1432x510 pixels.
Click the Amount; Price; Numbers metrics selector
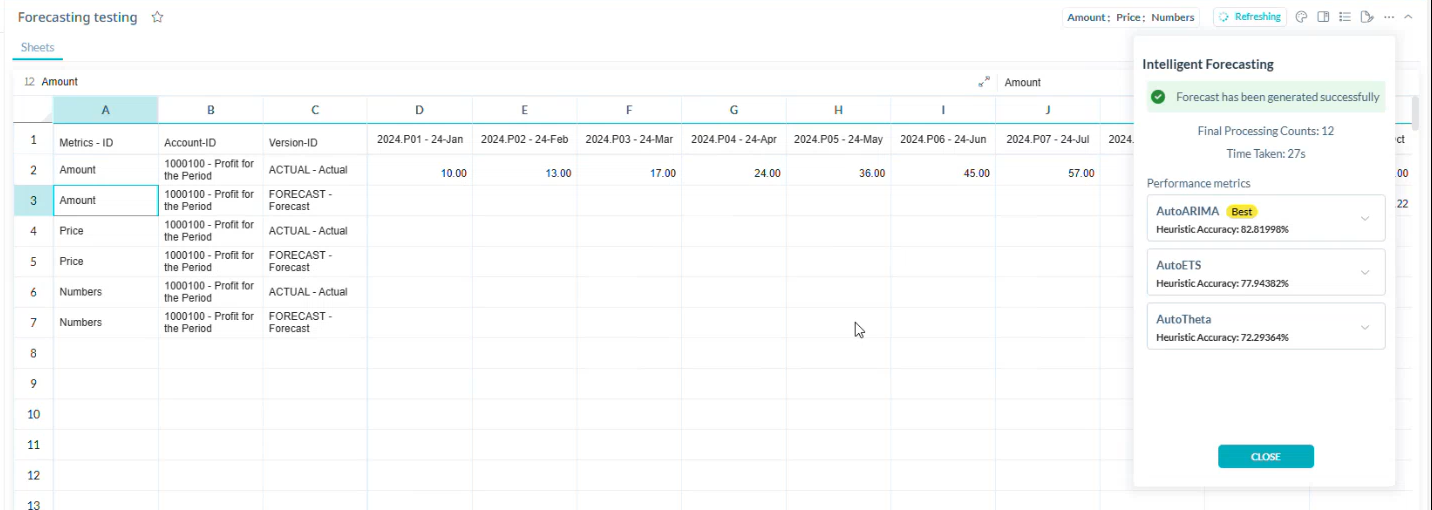click(x=1131, y=17)
